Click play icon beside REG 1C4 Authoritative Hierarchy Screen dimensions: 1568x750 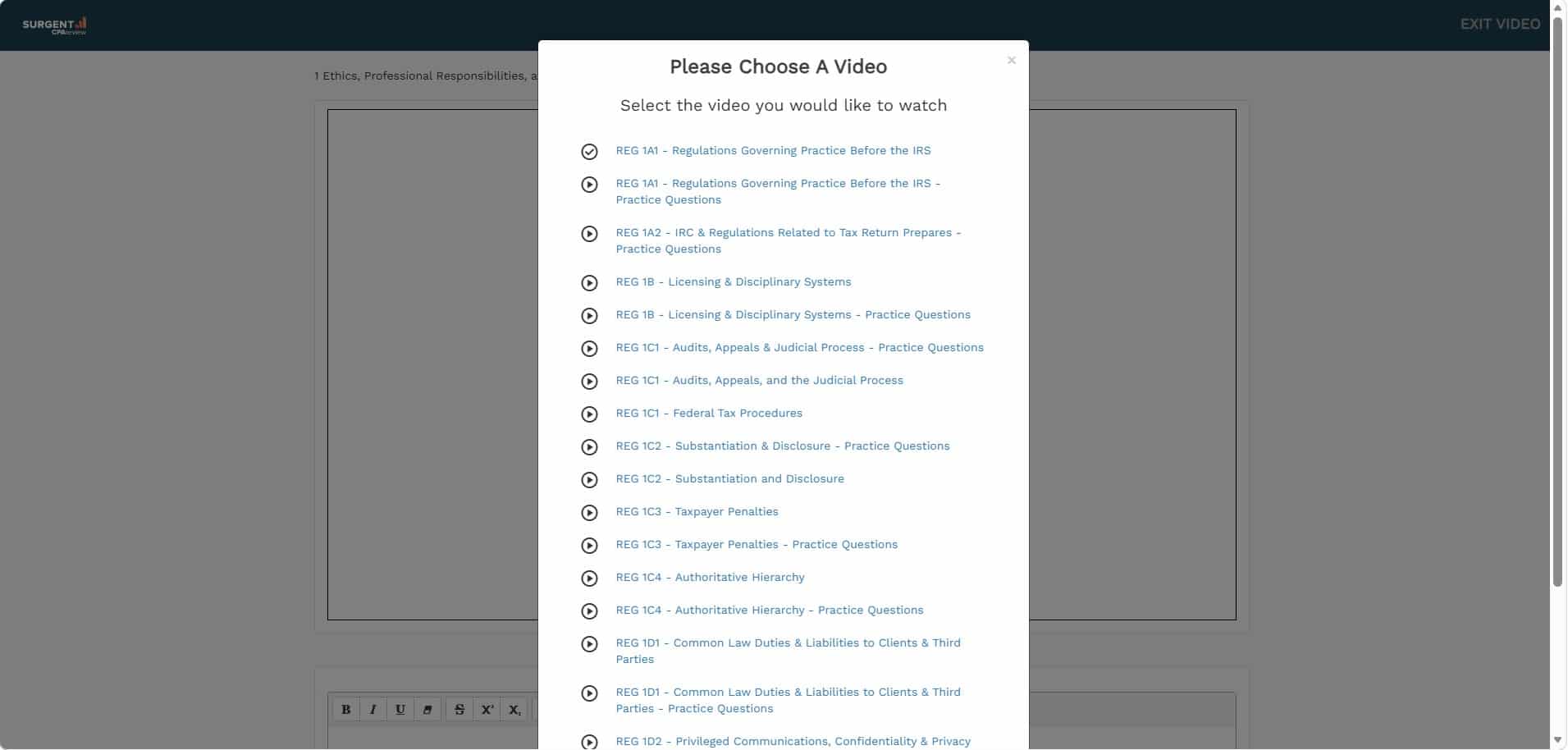589,579
